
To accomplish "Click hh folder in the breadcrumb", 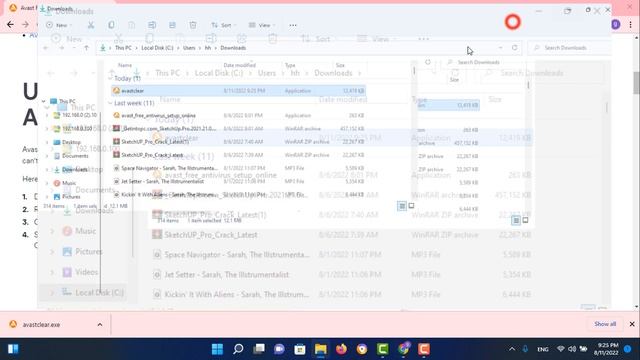I will tap(208, 48).
